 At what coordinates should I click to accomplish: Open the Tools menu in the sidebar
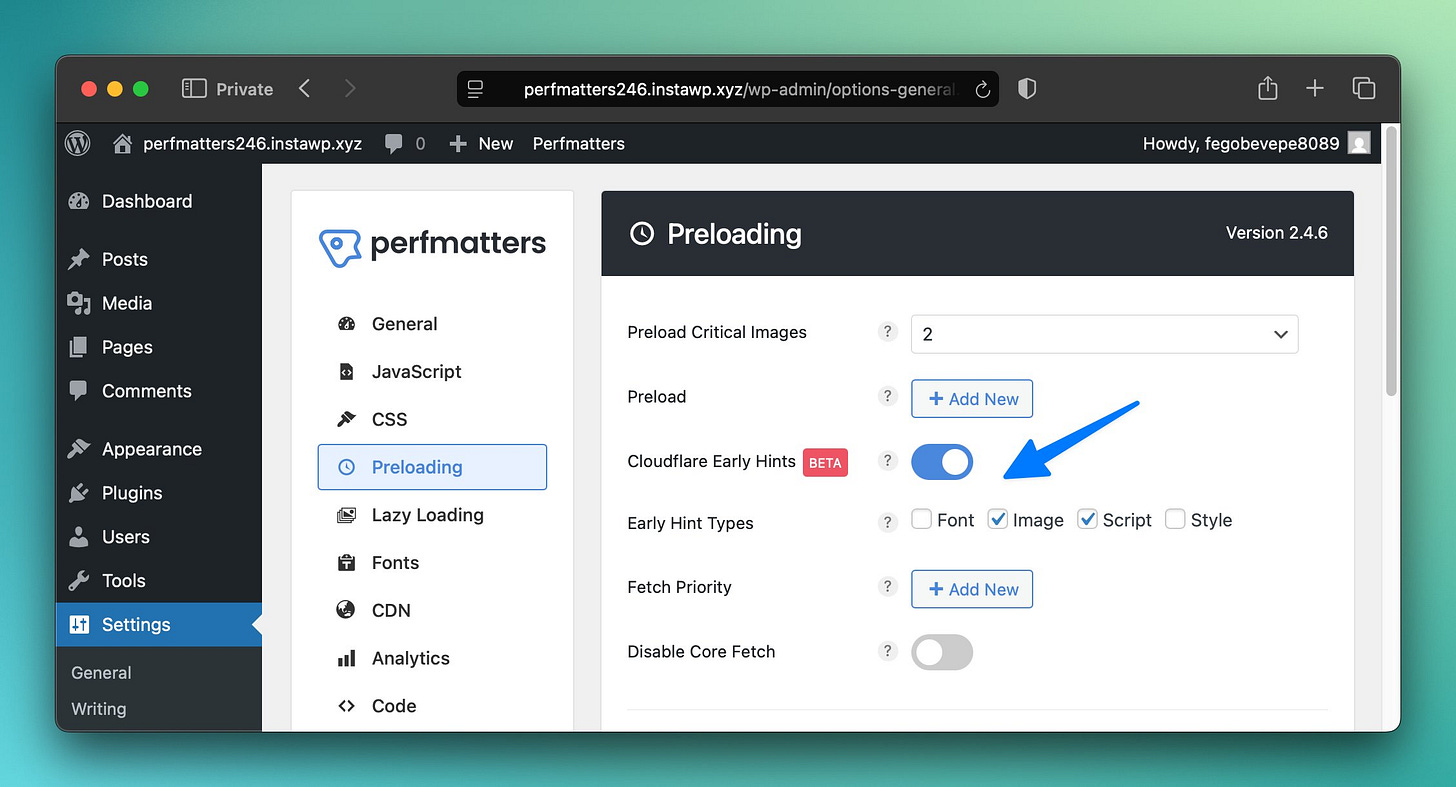159,581
